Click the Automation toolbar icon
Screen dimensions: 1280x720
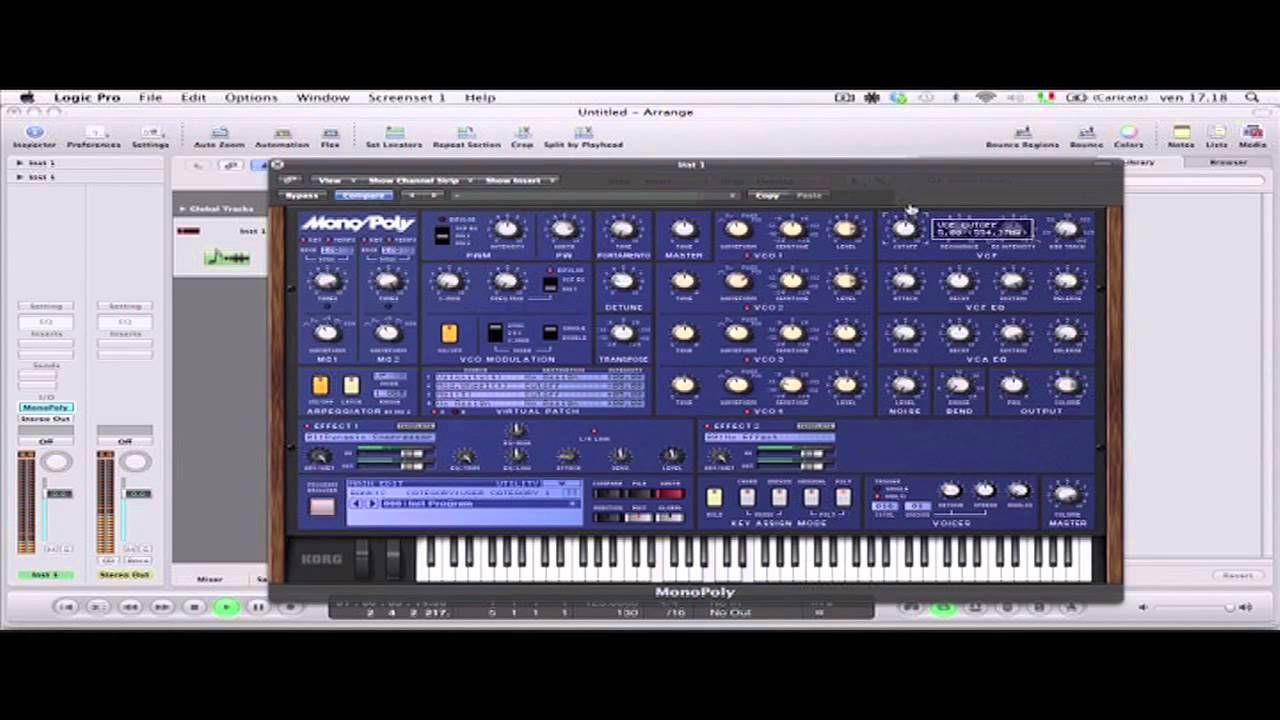tap(282, 137)
